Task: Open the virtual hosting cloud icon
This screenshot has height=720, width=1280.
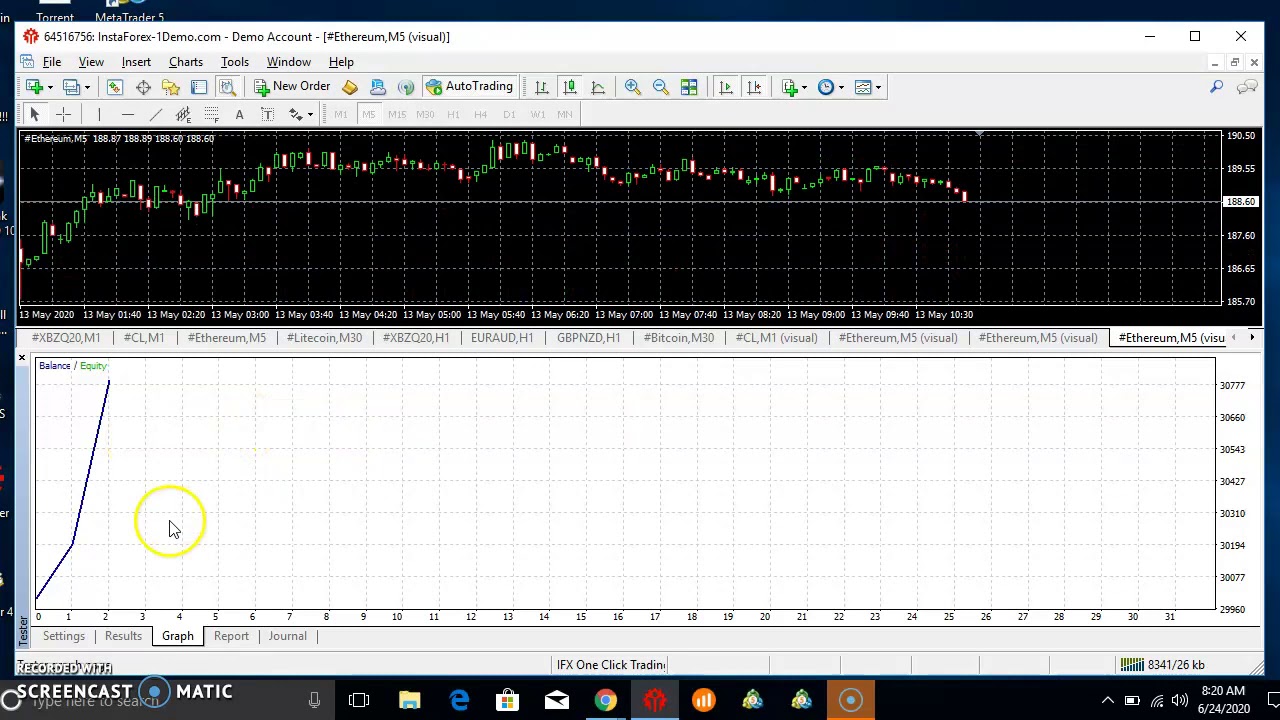Action: tap(378, 87)
